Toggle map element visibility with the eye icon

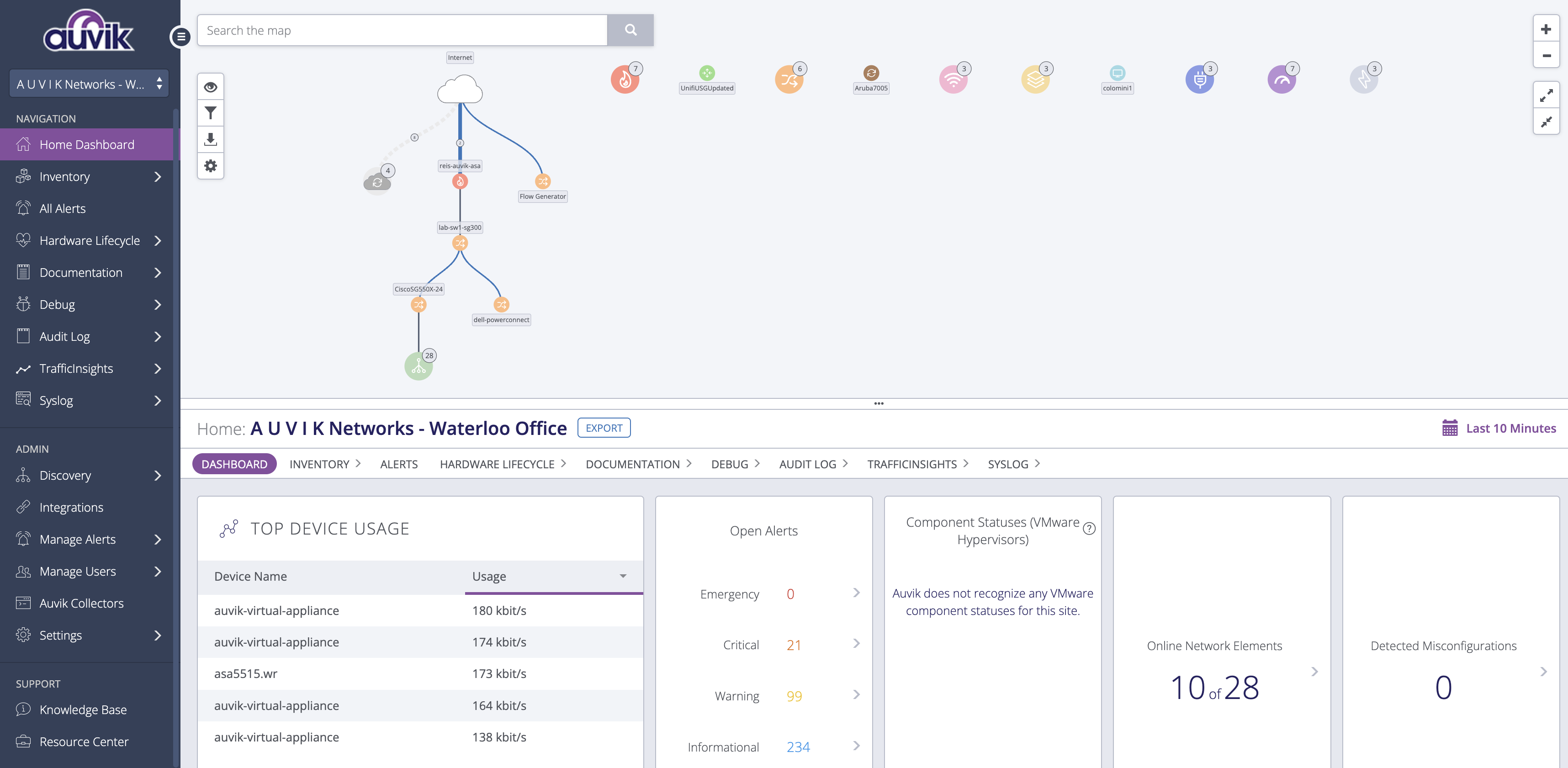click(x=211, y=86)
